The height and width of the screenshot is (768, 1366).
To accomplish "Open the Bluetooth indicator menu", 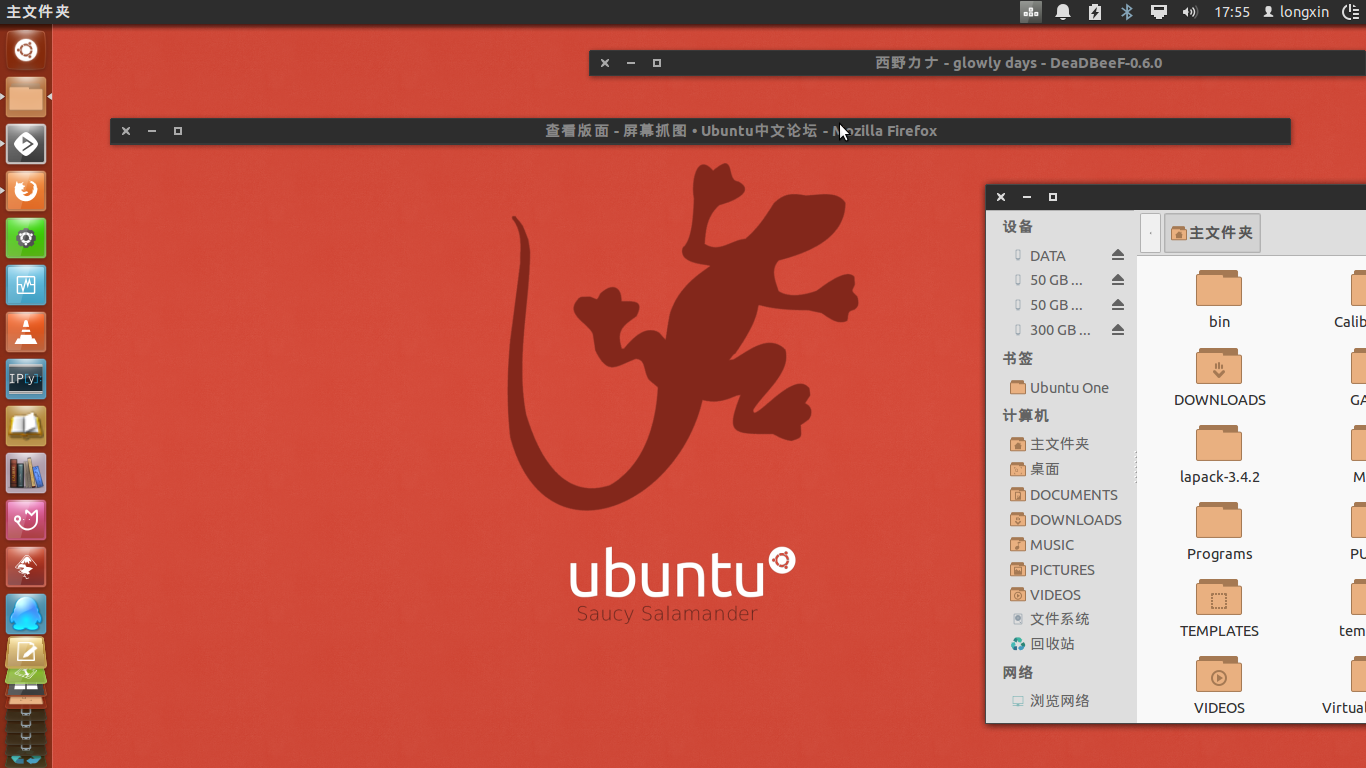I will coord(1126,12).
